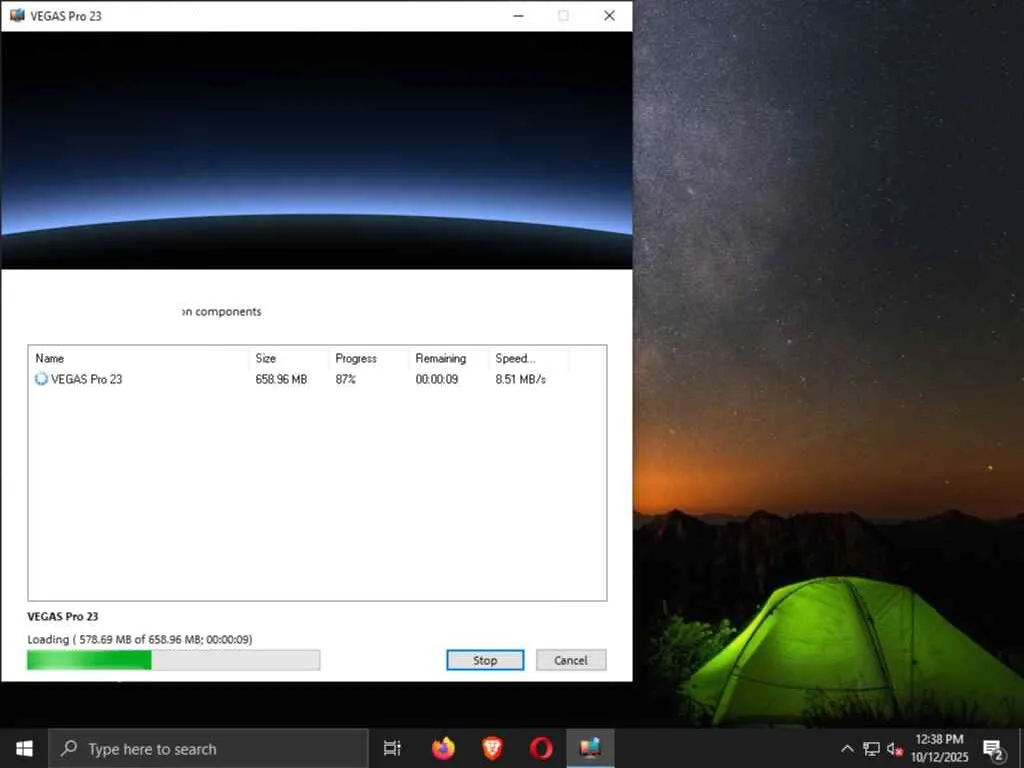
Task: Click the VEGAS Pro 23 title bar icon
Action: tap(16, 15)
